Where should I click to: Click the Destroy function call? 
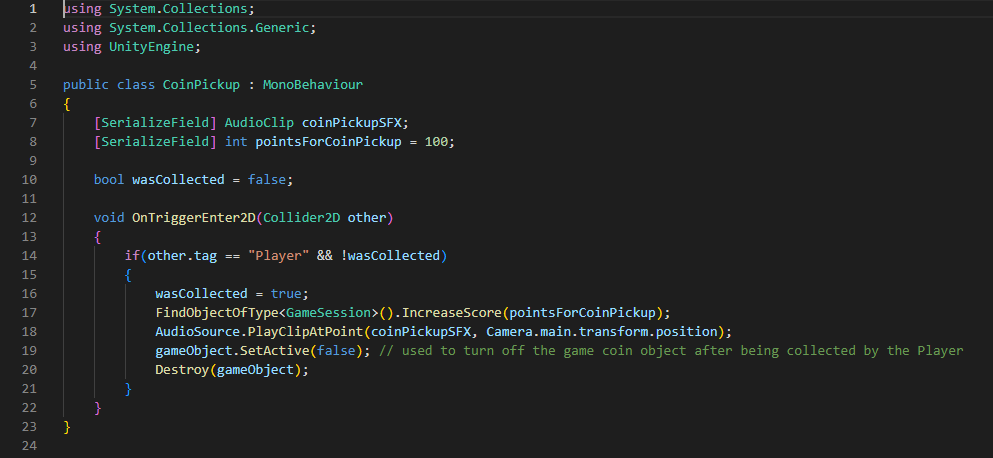point(180,369)
